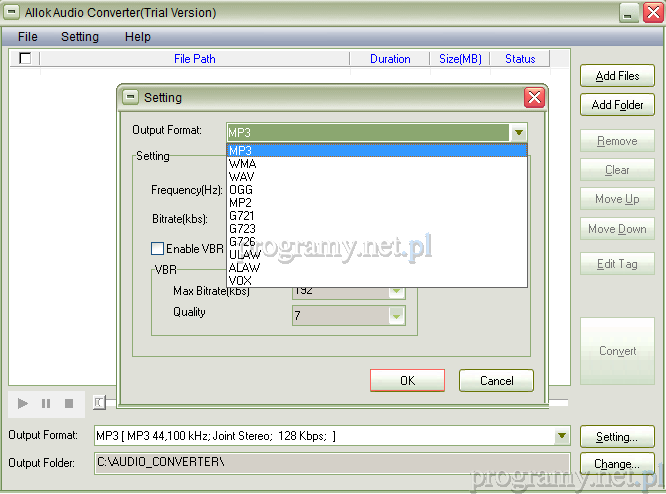The height and width of the screenshot is (494, 666).
Task: Open the Help menu
Action: [x=138, y=37]
